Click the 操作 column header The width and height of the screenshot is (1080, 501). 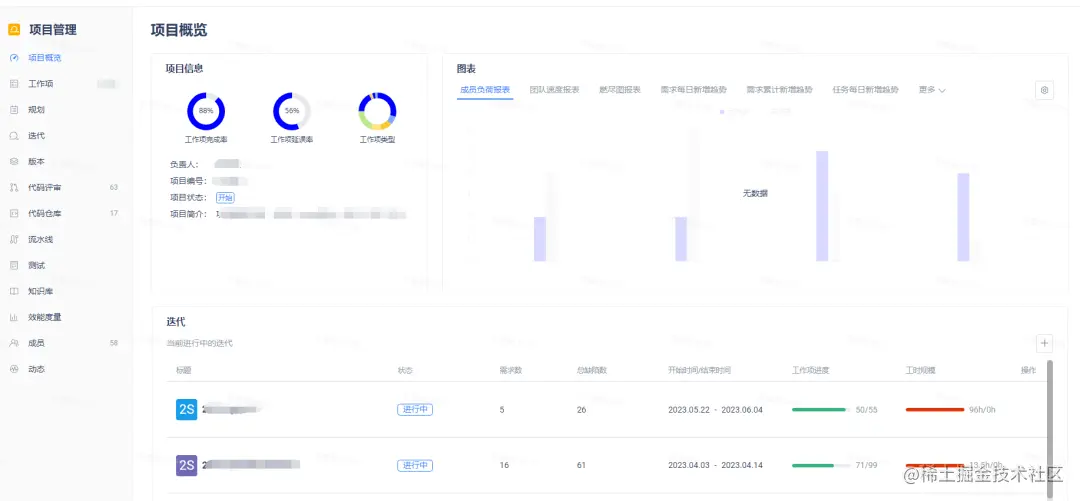point(1028,371)
